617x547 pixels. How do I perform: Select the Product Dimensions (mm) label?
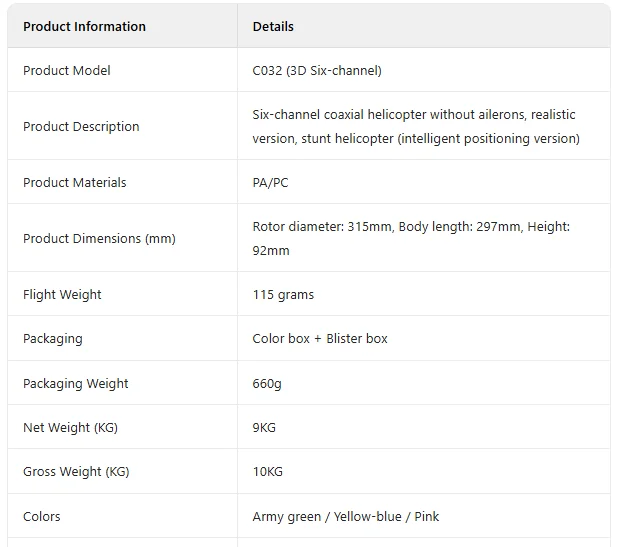tap(99, 239)
